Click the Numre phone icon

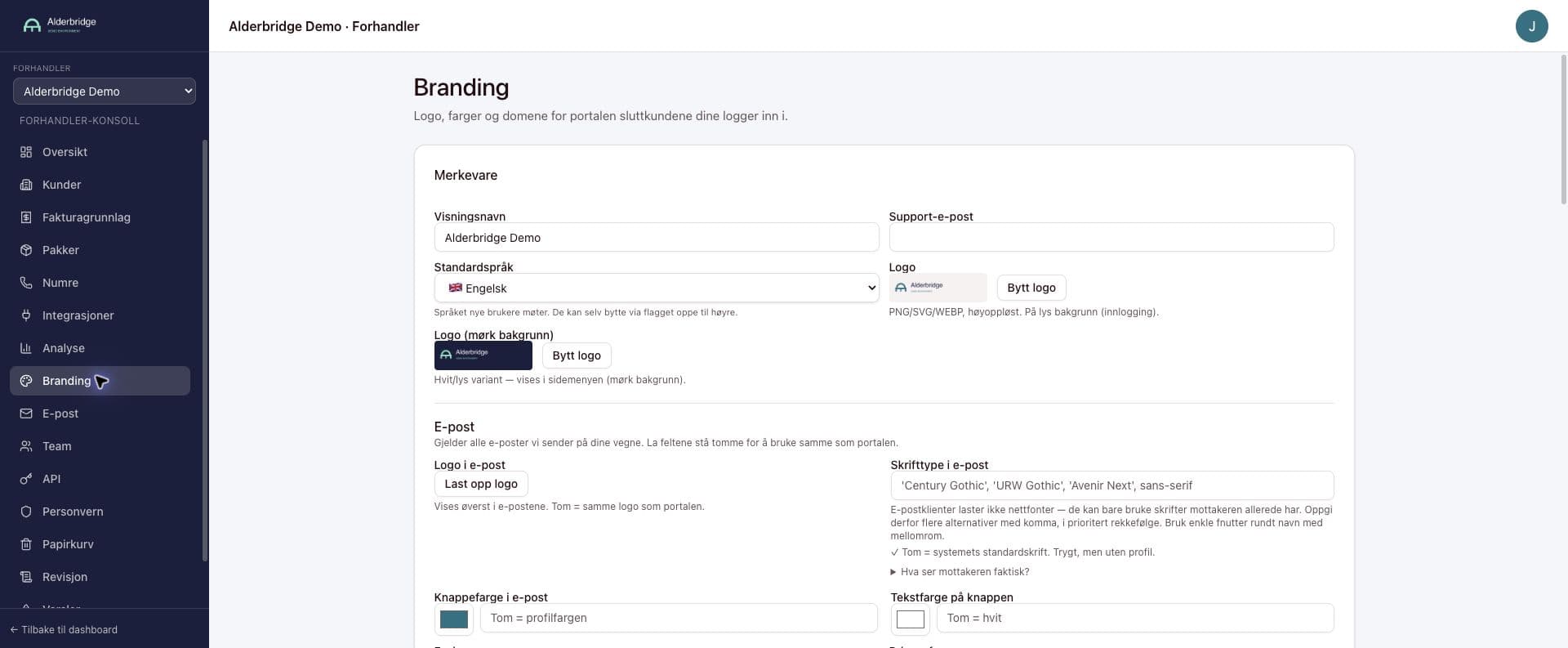[26, 283]
